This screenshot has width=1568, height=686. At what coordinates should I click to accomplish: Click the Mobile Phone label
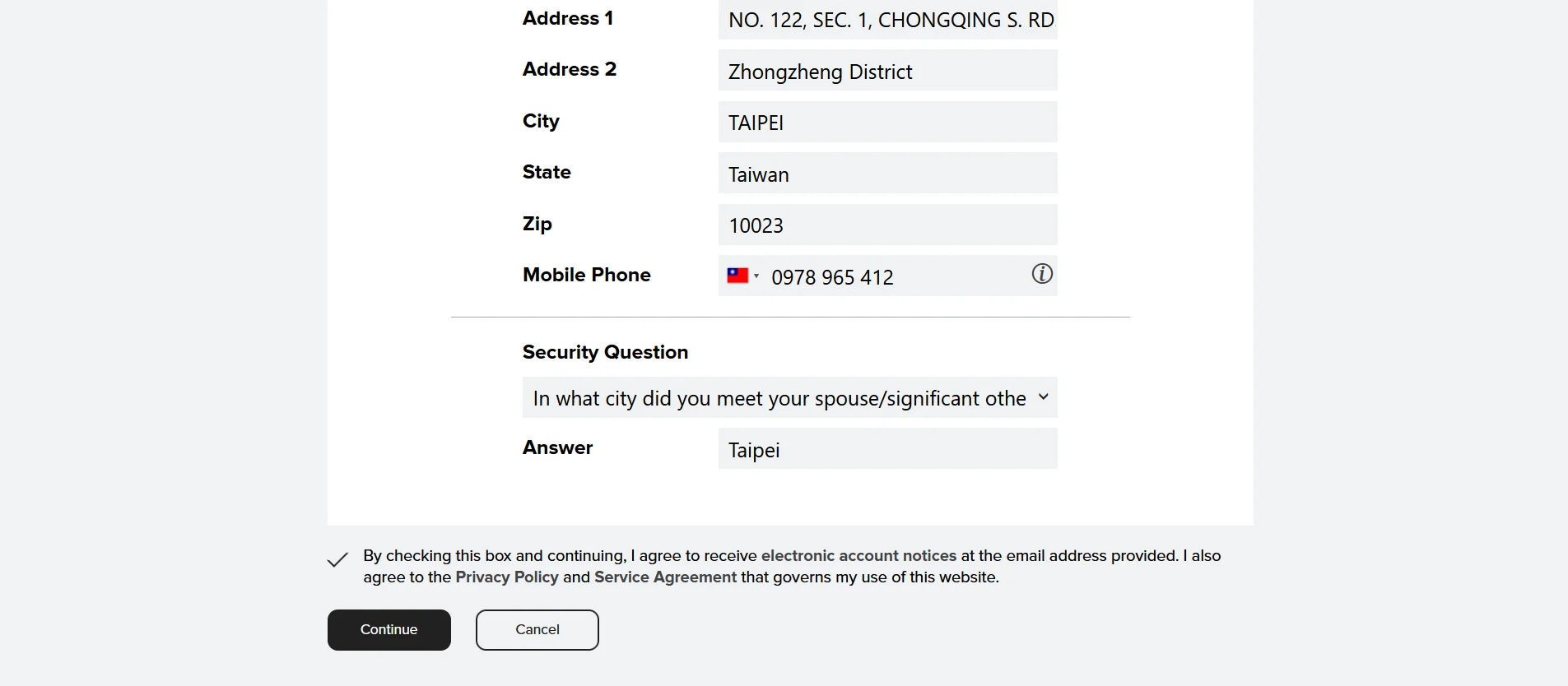point(587,275)
